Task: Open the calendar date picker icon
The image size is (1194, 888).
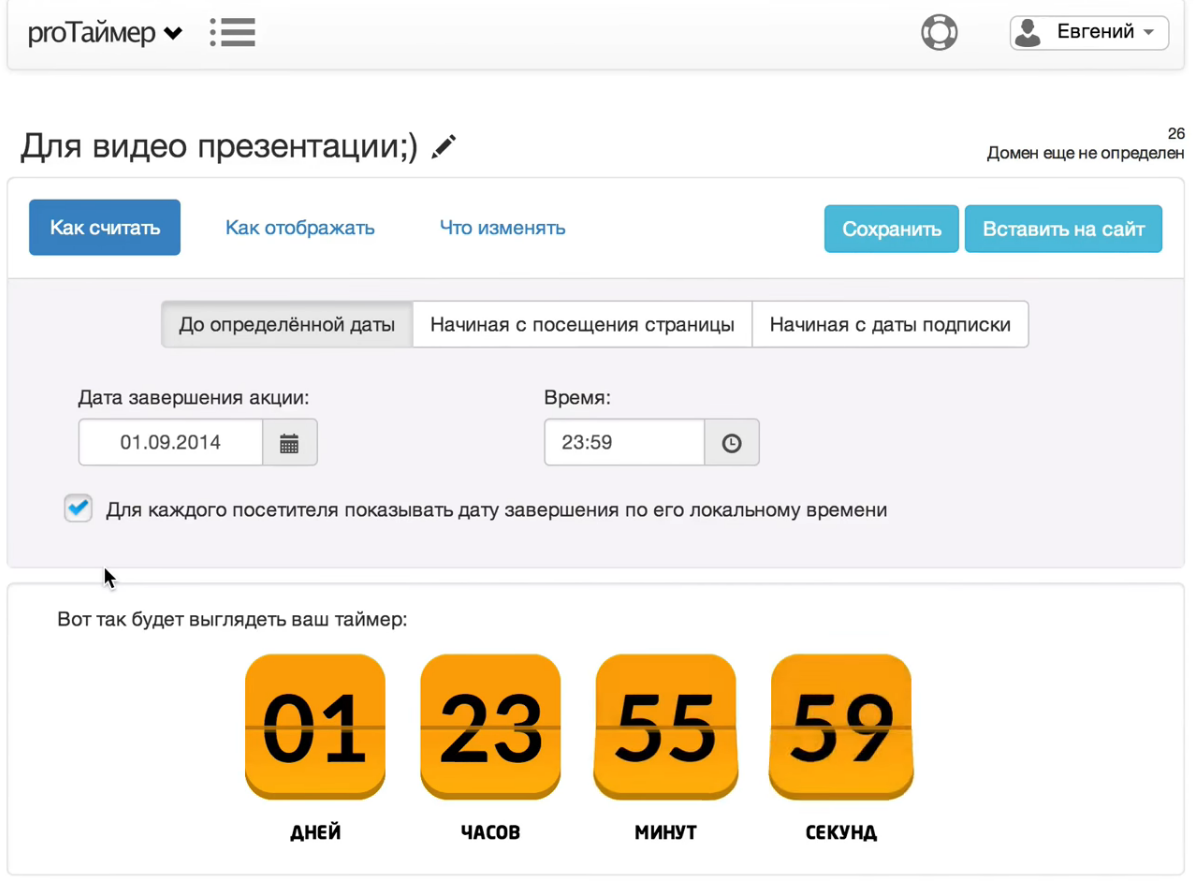Action: (289, 442)
